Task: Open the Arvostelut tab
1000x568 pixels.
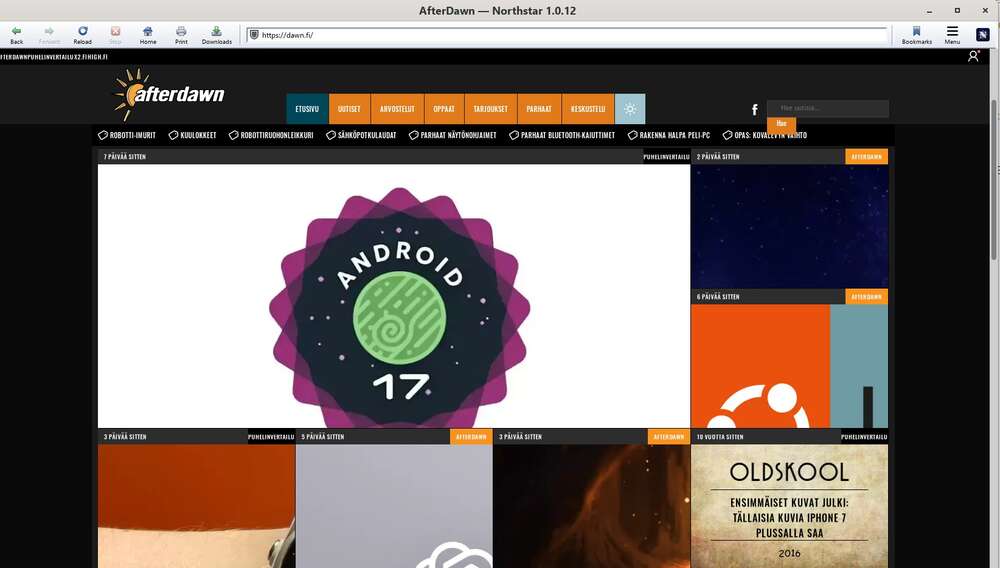Action: (x=397, y=109)
